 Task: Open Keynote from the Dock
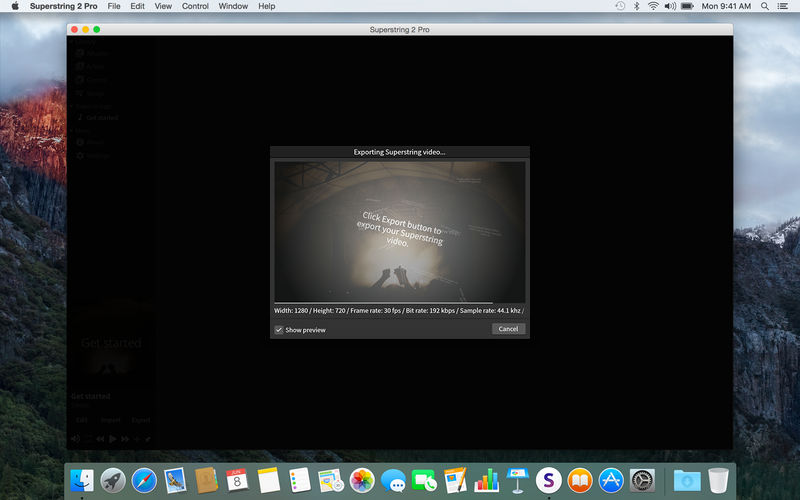click(517, 480)
